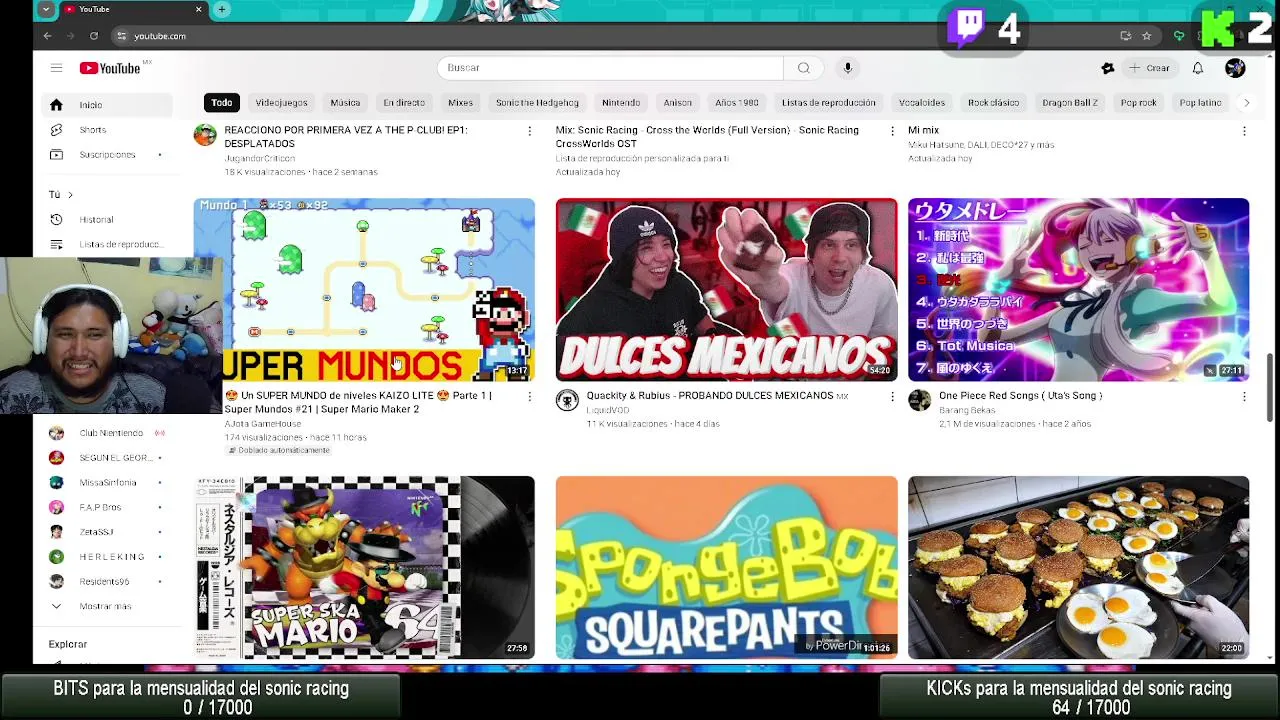Open the LiquidVOD channel avatar
The image size is (1280, 720).
[567, 401]
